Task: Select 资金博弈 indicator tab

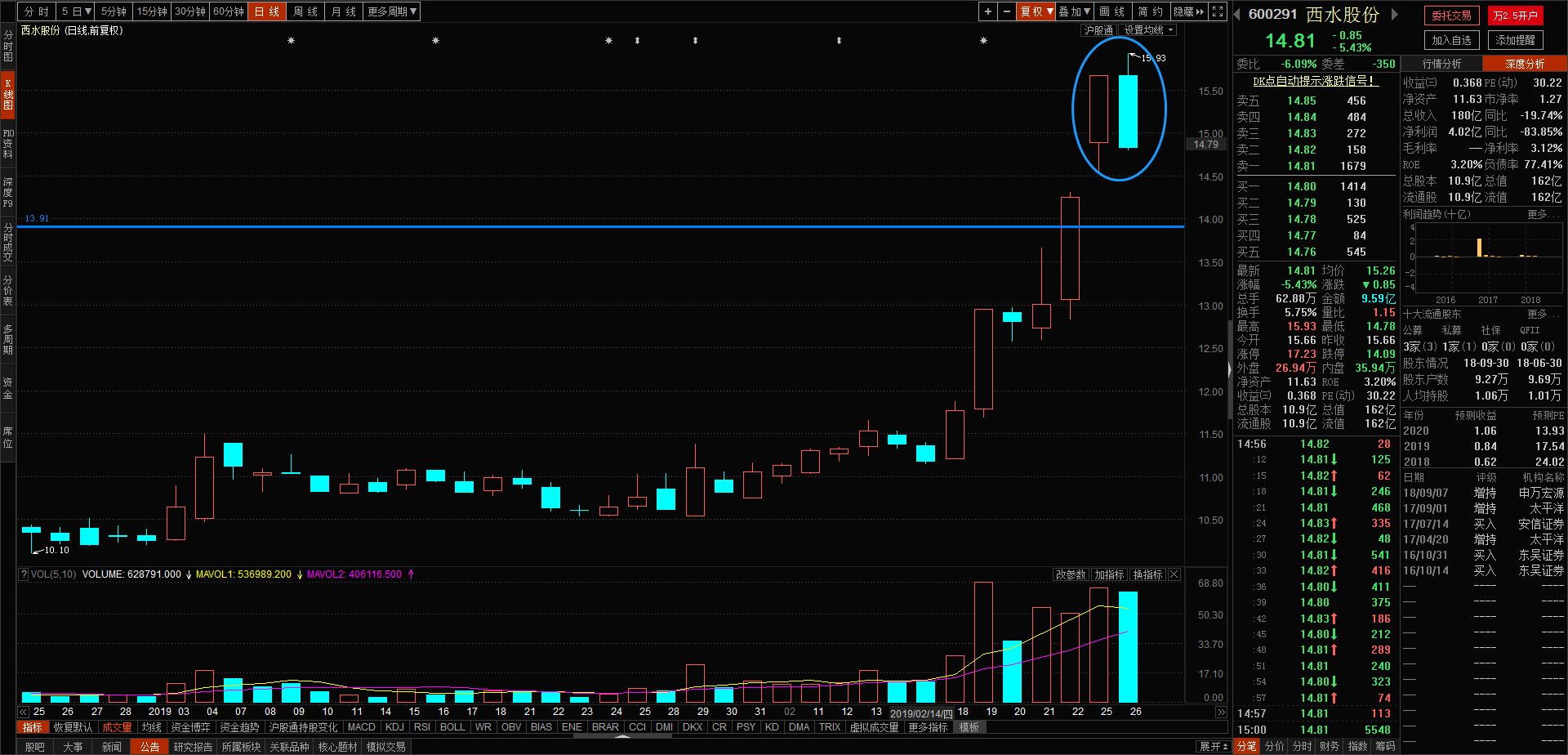Action: [x=190, y=727]
